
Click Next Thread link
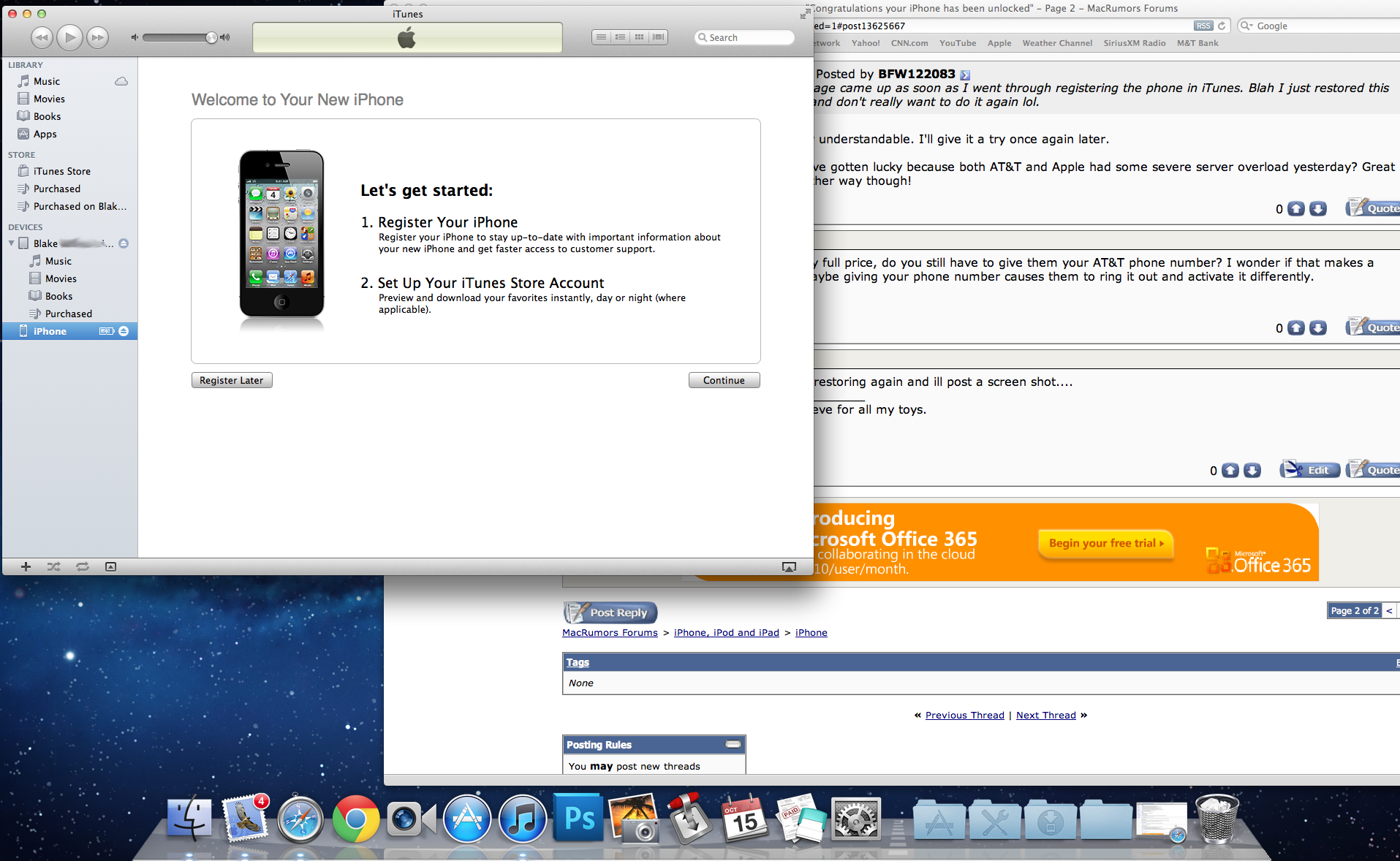1046,716
